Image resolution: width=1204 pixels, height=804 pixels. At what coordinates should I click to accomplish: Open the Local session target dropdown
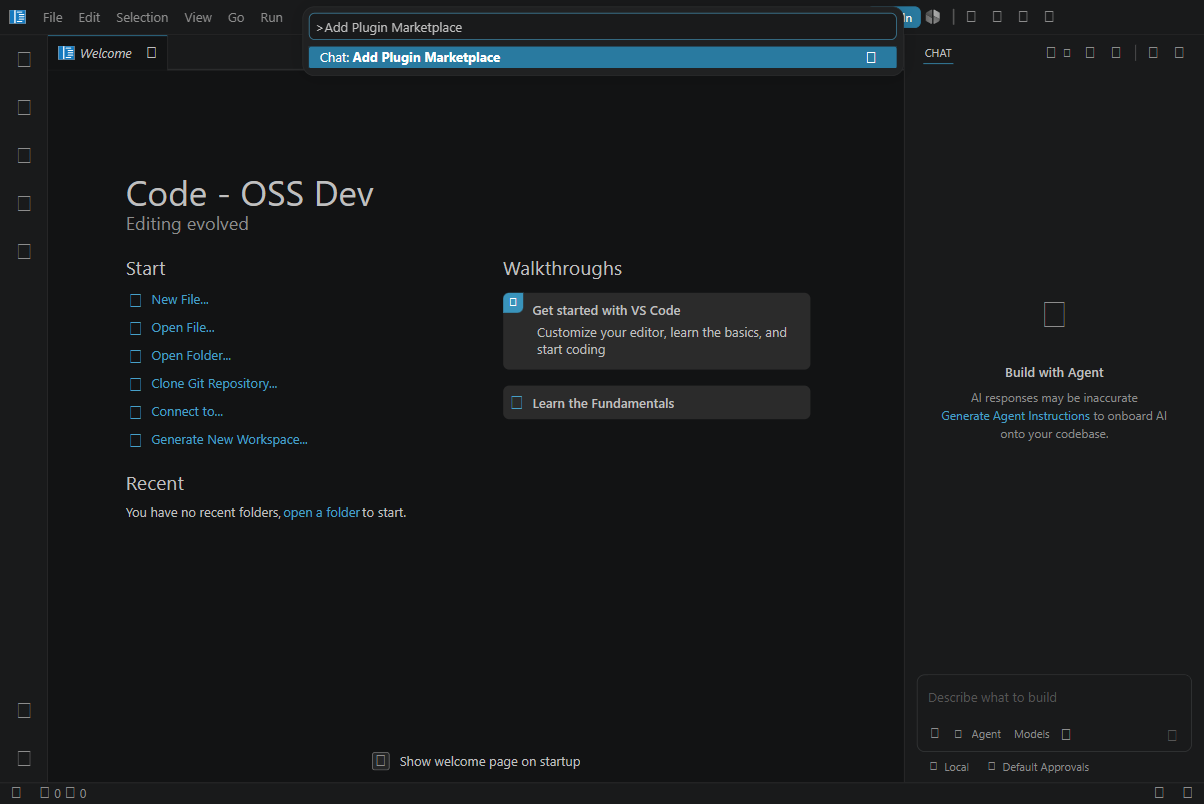pyautogui.click(x=949, y=767)
